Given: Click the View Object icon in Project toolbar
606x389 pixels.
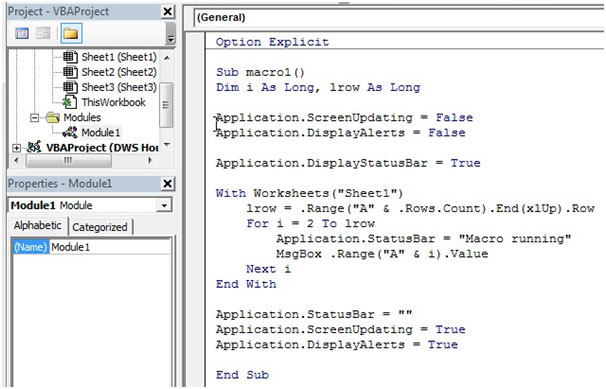Looking at the screenshot, I should click(43, 34).
